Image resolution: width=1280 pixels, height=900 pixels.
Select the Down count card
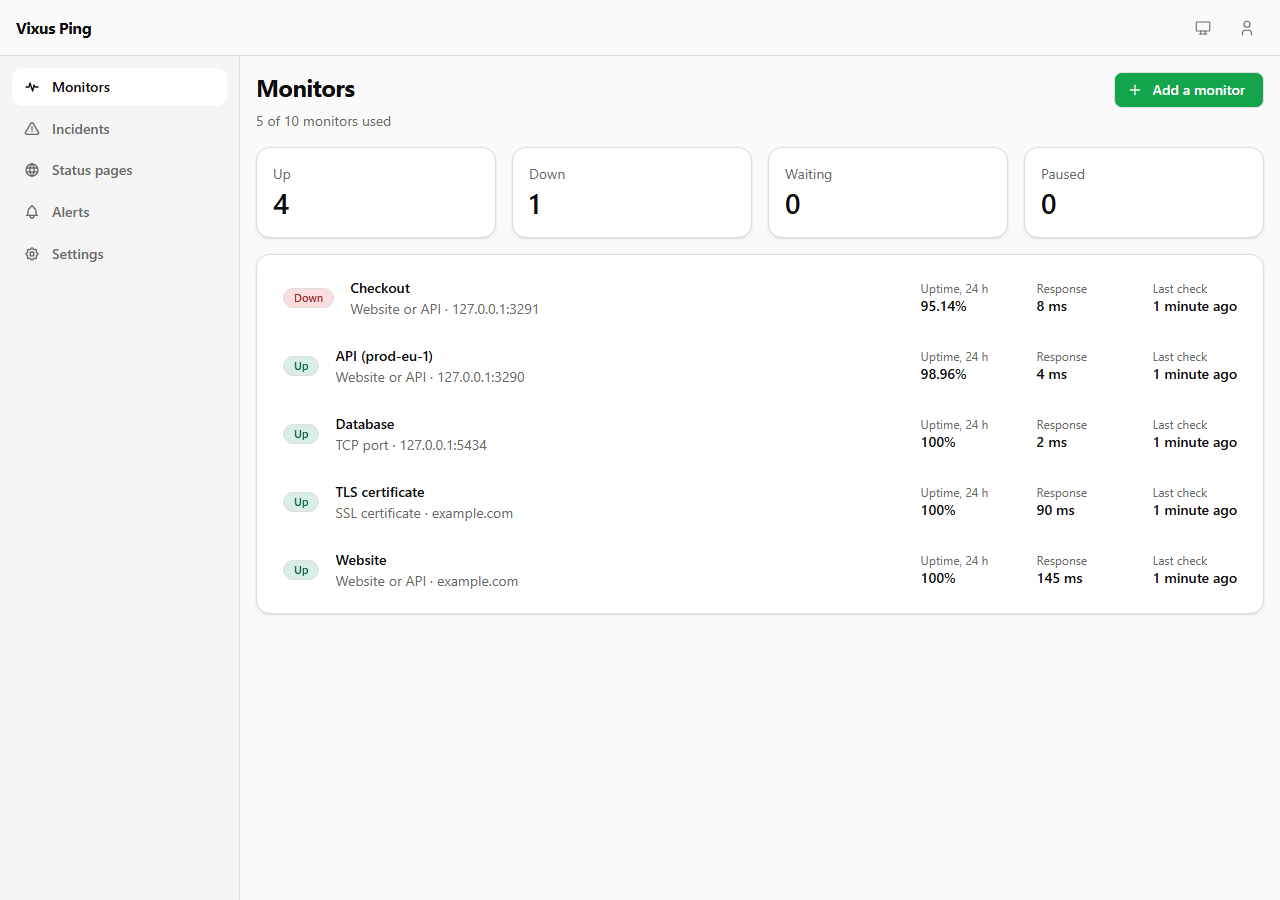(x=632, y=193)
